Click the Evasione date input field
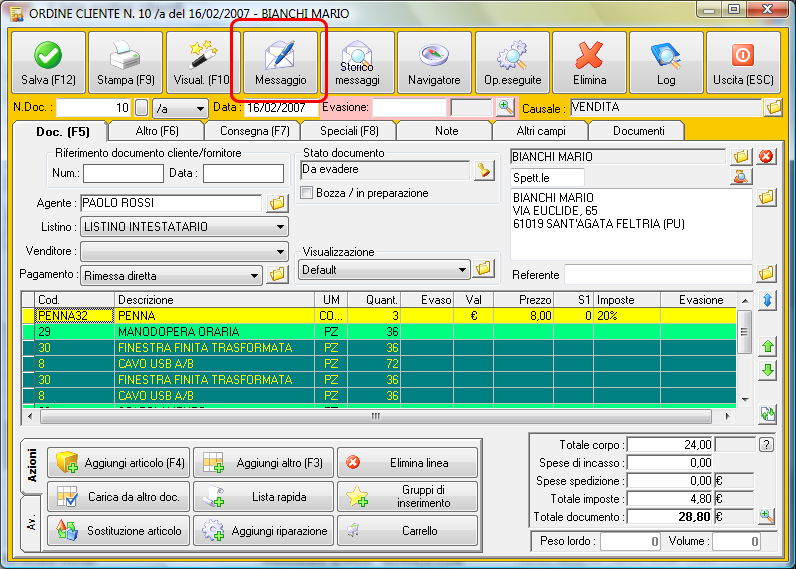This screenshot has height=569, width=796. click(x=410, y=108)
